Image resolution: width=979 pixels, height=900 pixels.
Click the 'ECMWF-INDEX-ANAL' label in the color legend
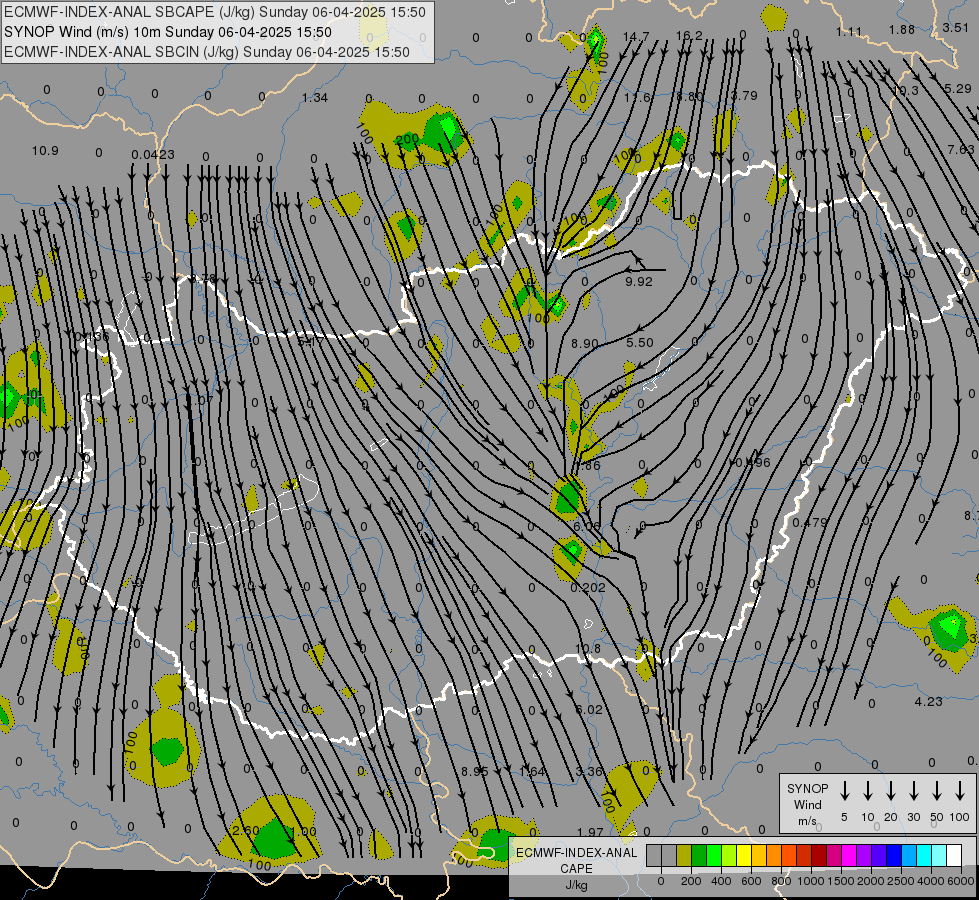[576, 853]
